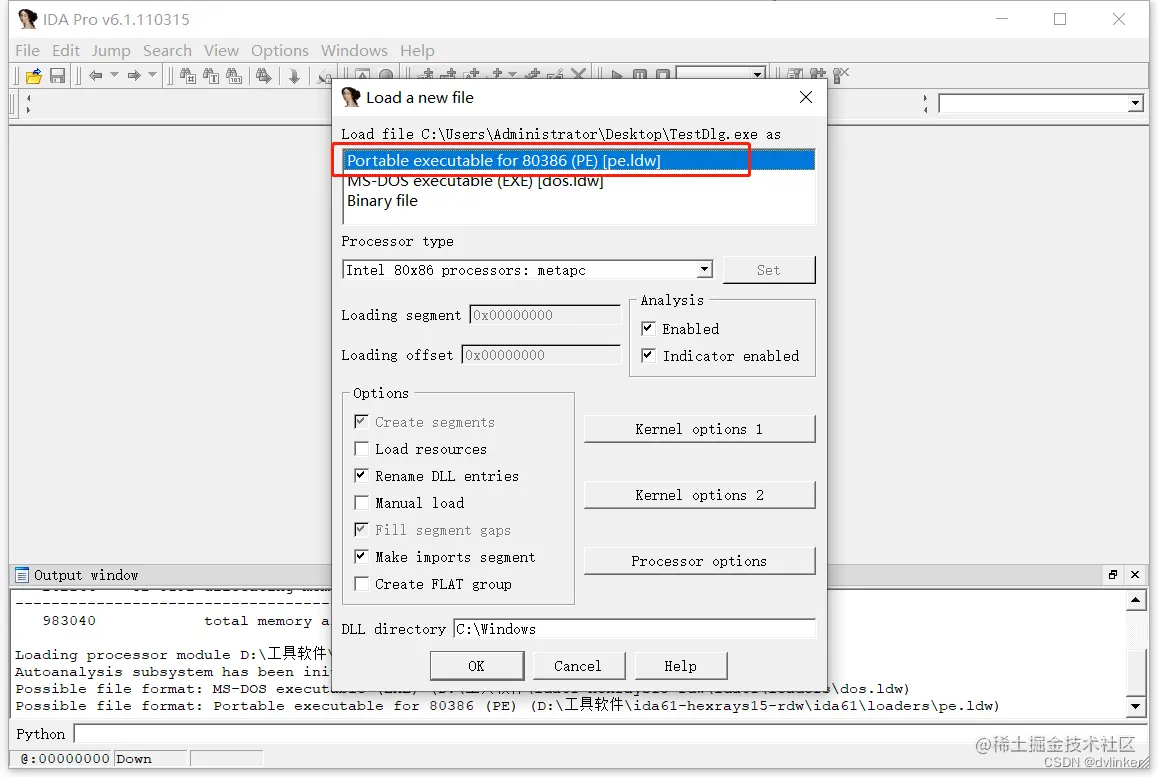Click the search next binoculars arrow icon

point(264,75)
